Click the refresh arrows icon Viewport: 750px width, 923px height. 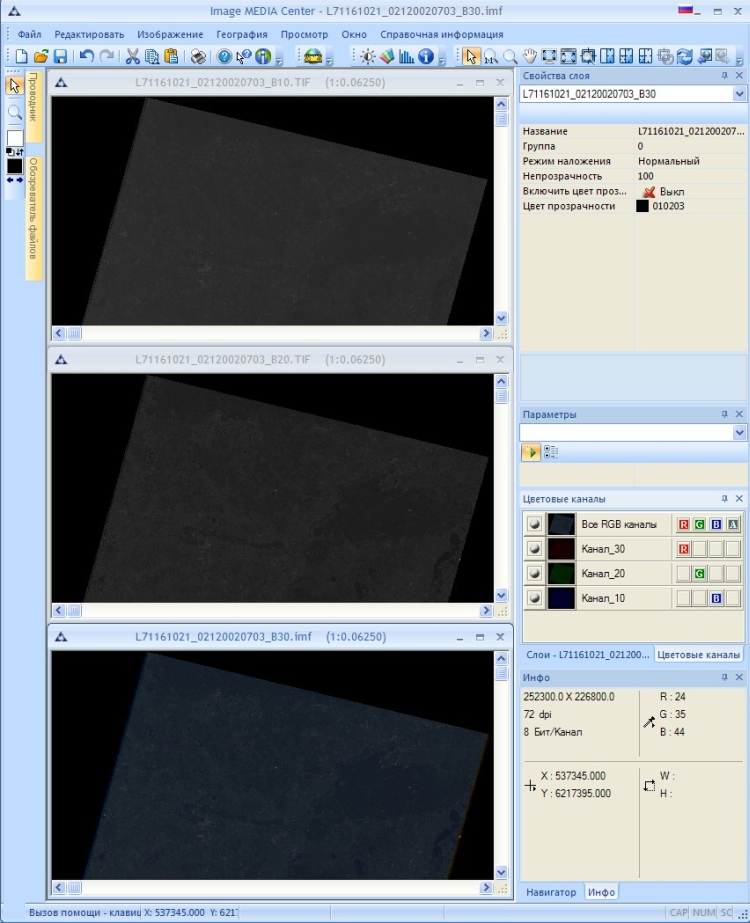tap(685, 57)
